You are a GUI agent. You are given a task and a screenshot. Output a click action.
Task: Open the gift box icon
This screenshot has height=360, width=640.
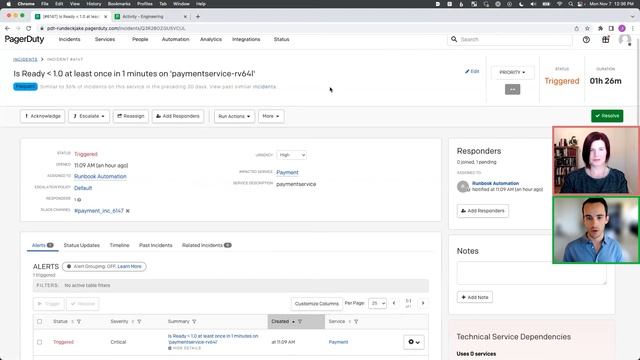click(605, 40)
